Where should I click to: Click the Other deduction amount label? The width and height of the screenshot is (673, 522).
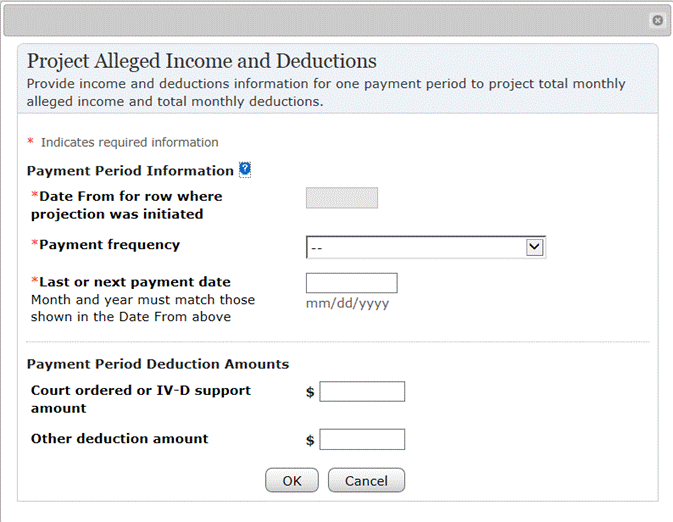click(120, 438)
